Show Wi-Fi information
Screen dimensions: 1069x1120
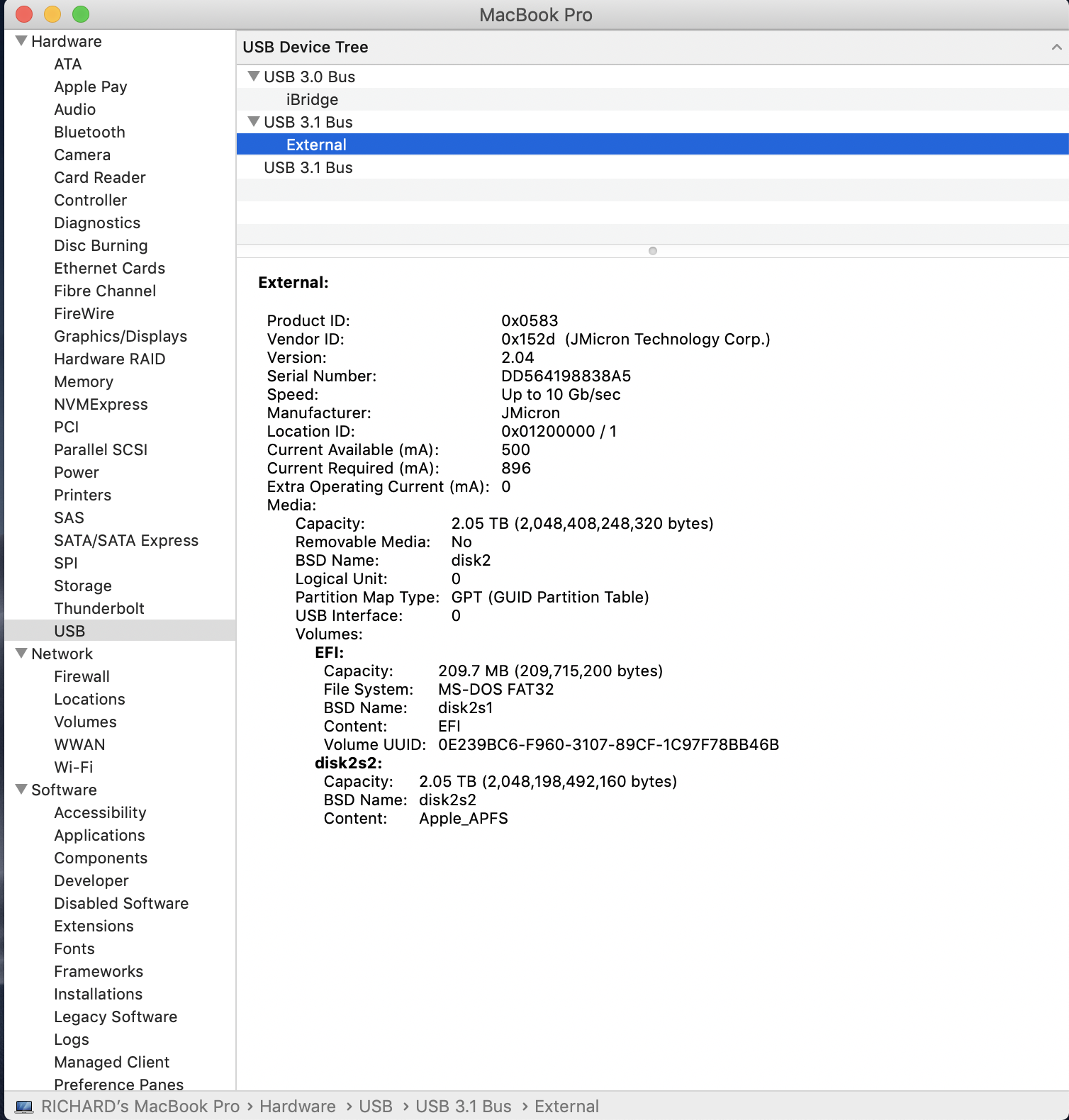tap(74, 767)
